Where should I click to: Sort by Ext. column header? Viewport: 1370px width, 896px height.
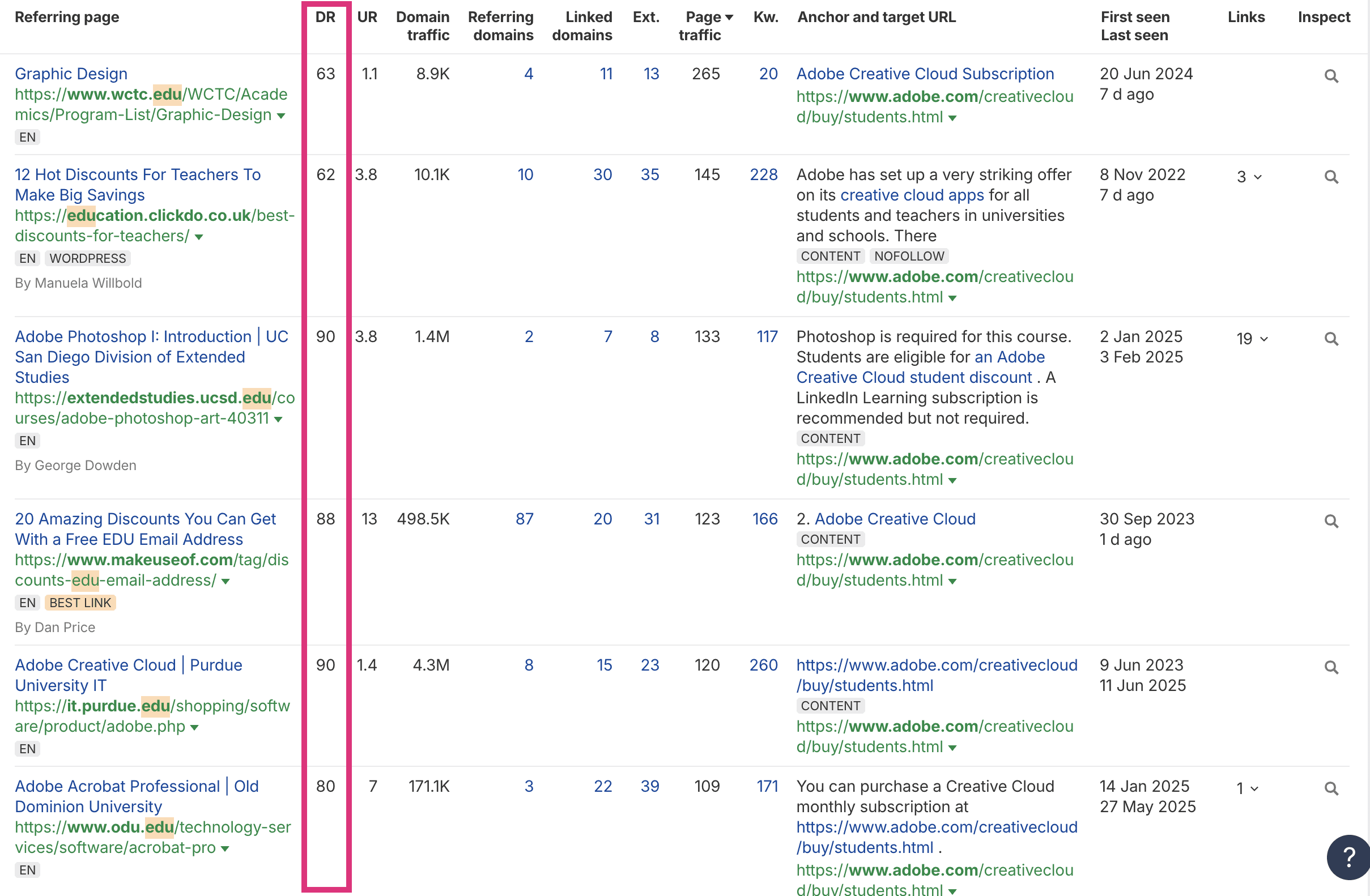tap(646, 17)
